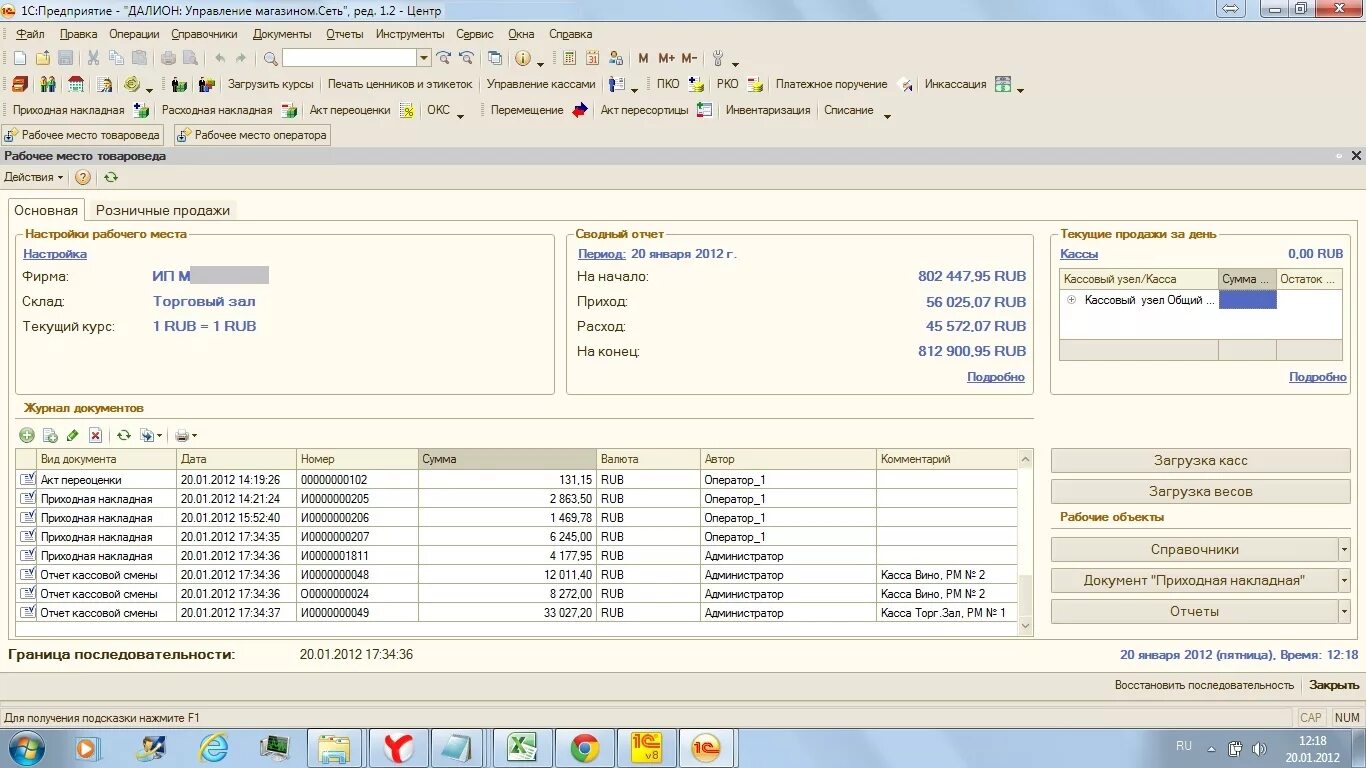
Task: Expand the Инкассация dropdown arrow
Action: click(1020, 89)
